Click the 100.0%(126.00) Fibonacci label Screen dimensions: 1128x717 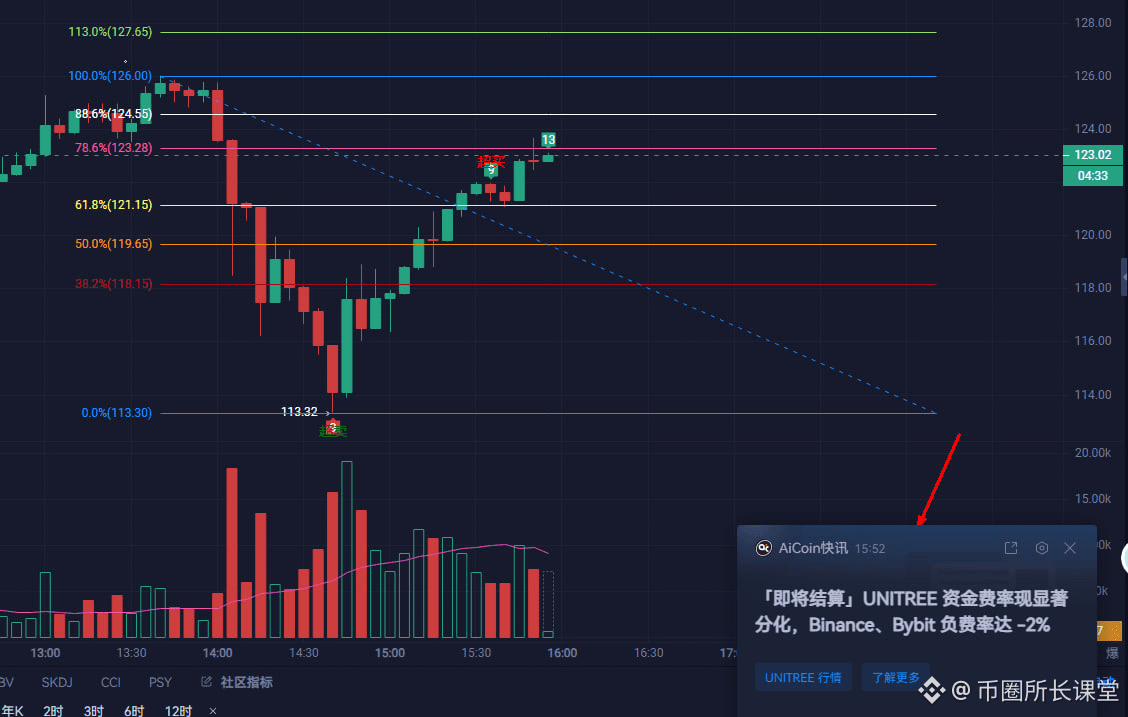(x=110, y=76)
